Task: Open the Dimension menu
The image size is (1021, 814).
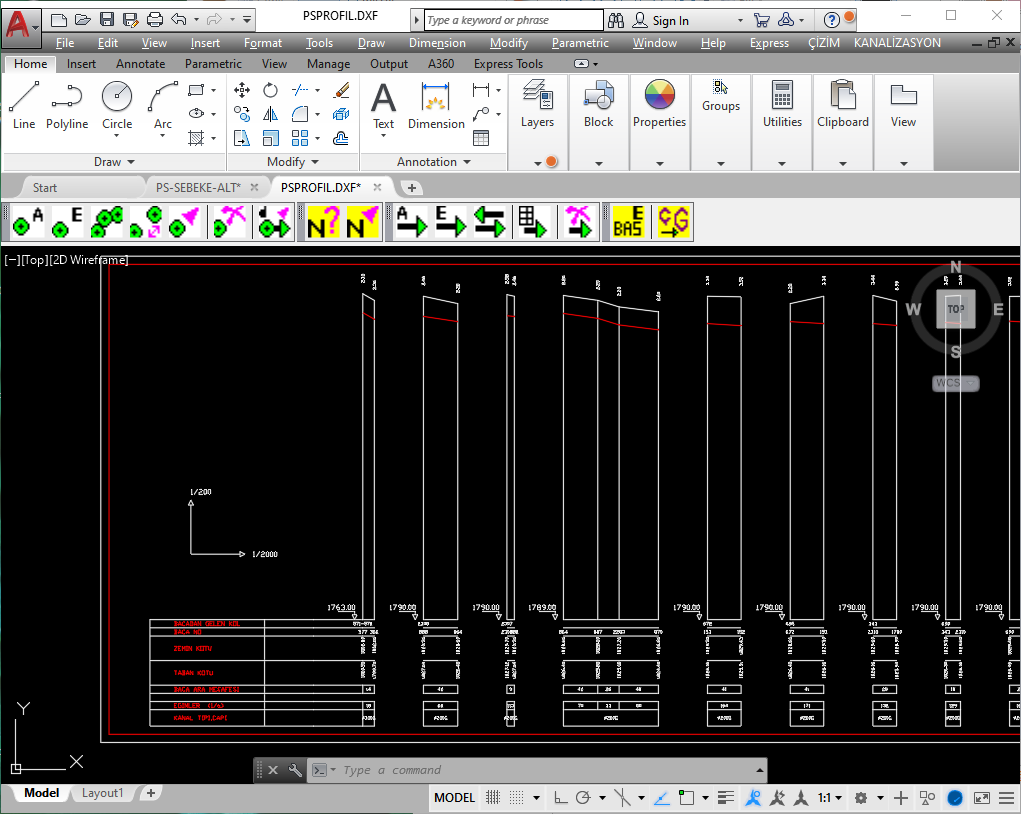Action: tap(437, 43)
